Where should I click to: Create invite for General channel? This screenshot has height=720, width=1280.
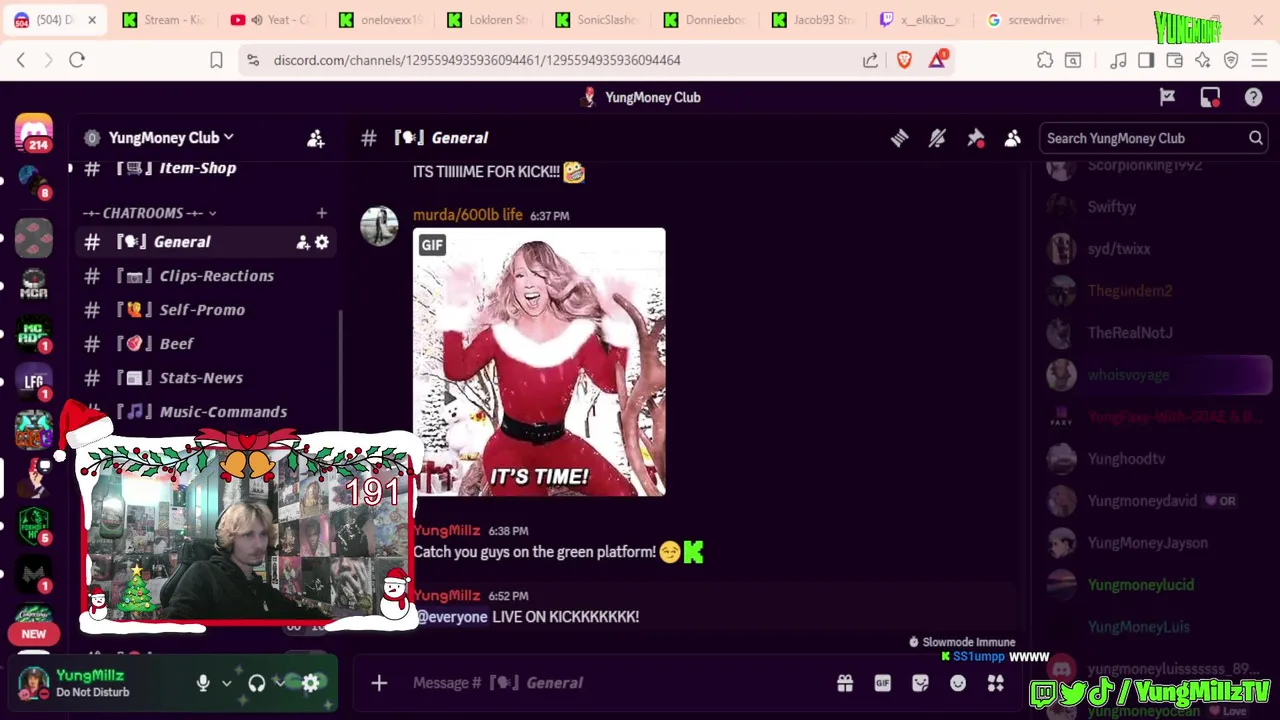(302, 242)
